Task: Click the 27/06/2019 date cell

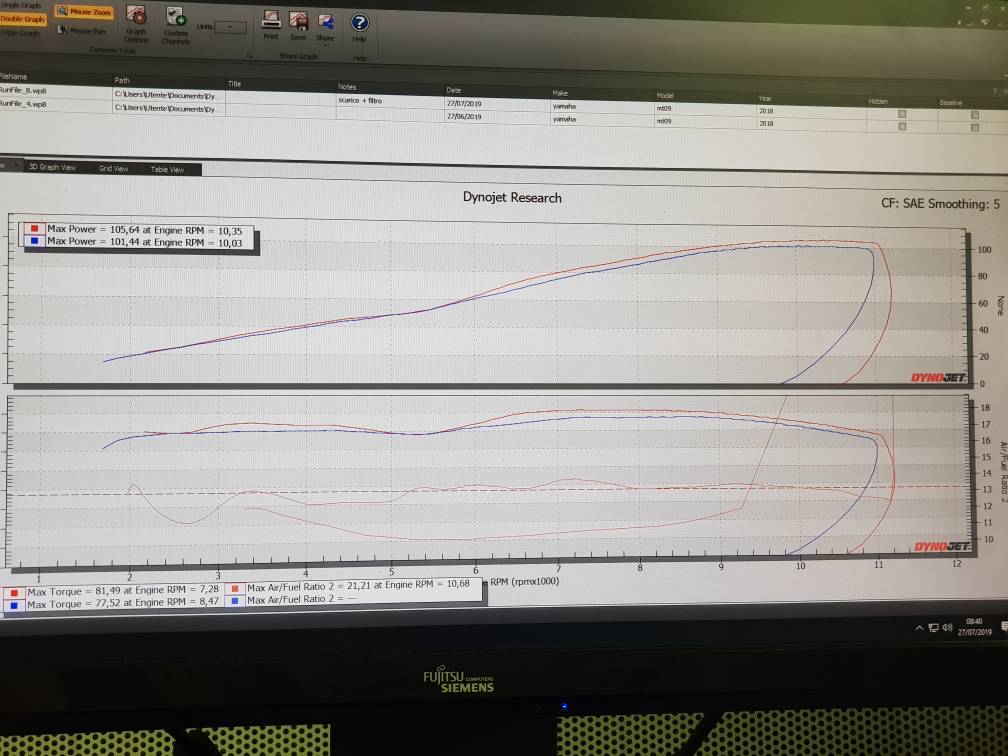Action: point(464,116)
